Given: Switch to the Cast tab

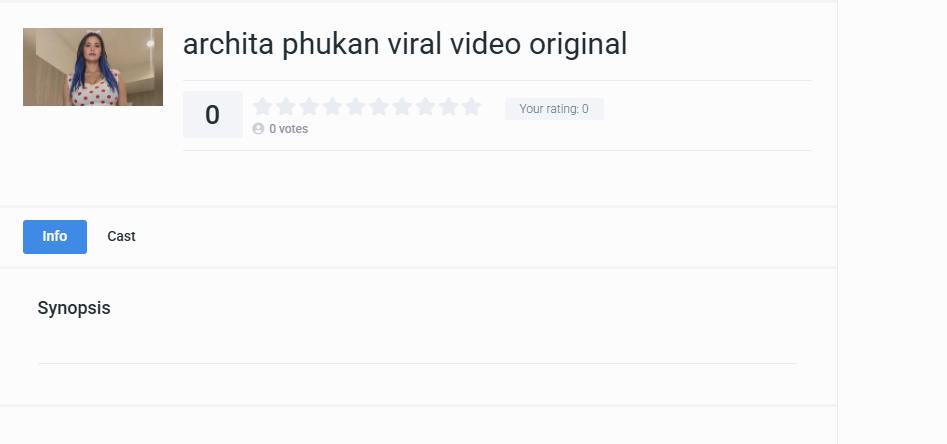Looking at the screenshot, I should click(x=121, y=237).
